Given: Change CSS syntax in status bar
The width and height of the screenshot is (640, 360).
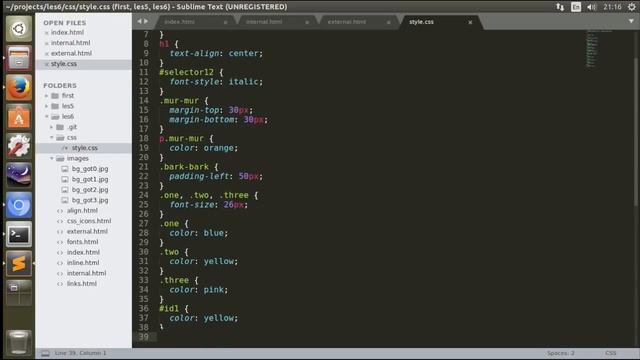Looking at the screenshot, I should 611,353.
